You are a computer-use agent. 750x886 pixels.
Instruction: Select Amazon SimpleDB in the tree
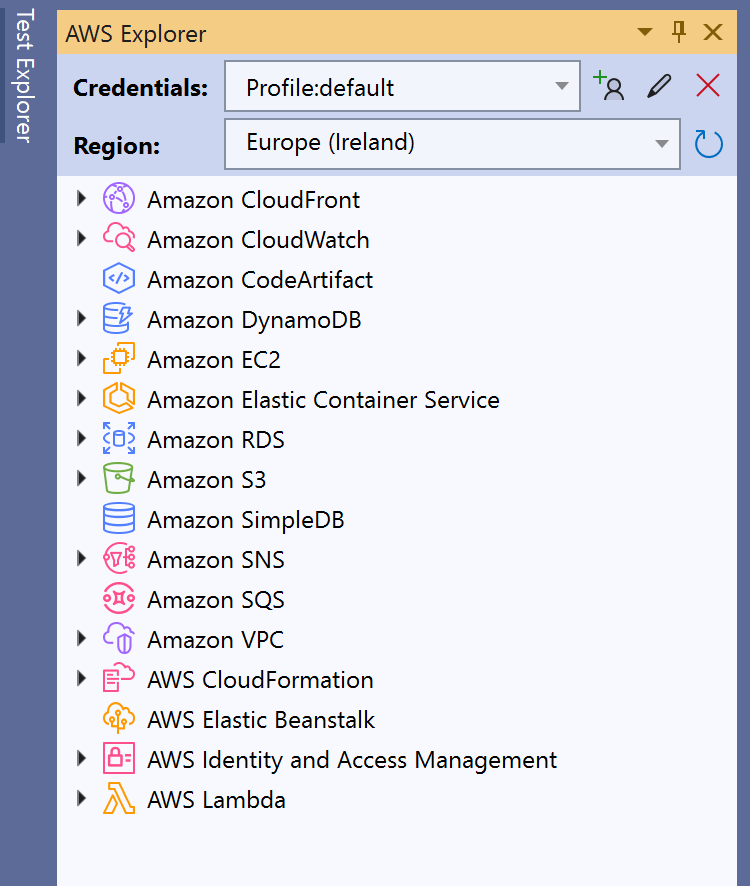coord(245,520)
